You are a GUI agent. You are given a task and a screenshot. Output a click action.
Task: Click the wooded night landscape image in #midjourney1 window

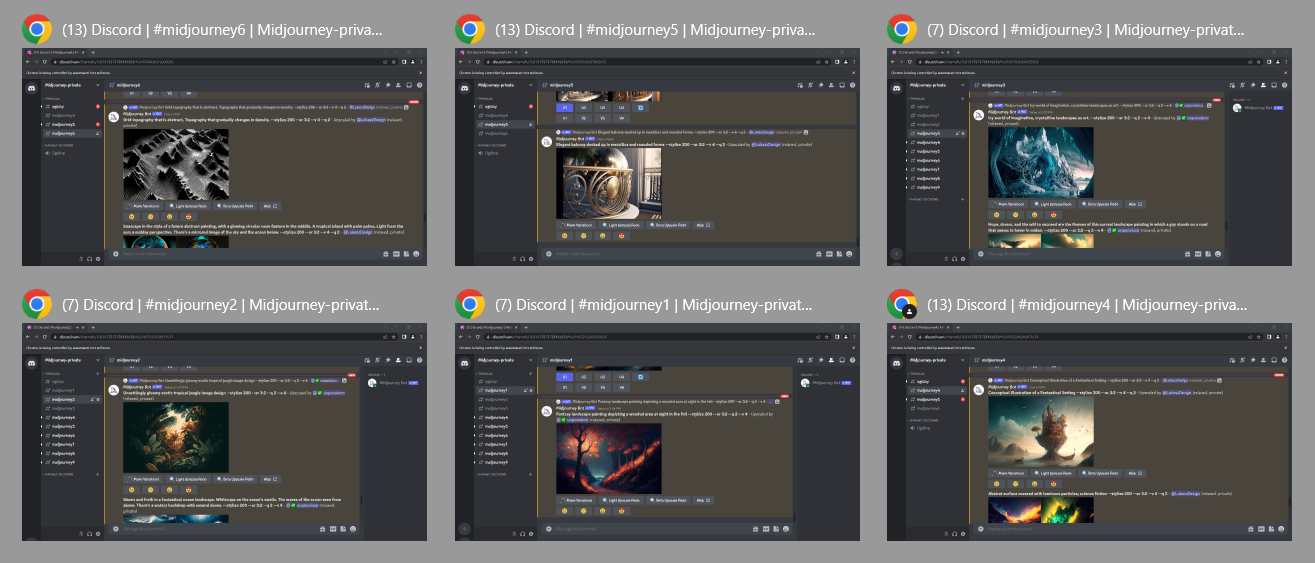pos(608,458)
